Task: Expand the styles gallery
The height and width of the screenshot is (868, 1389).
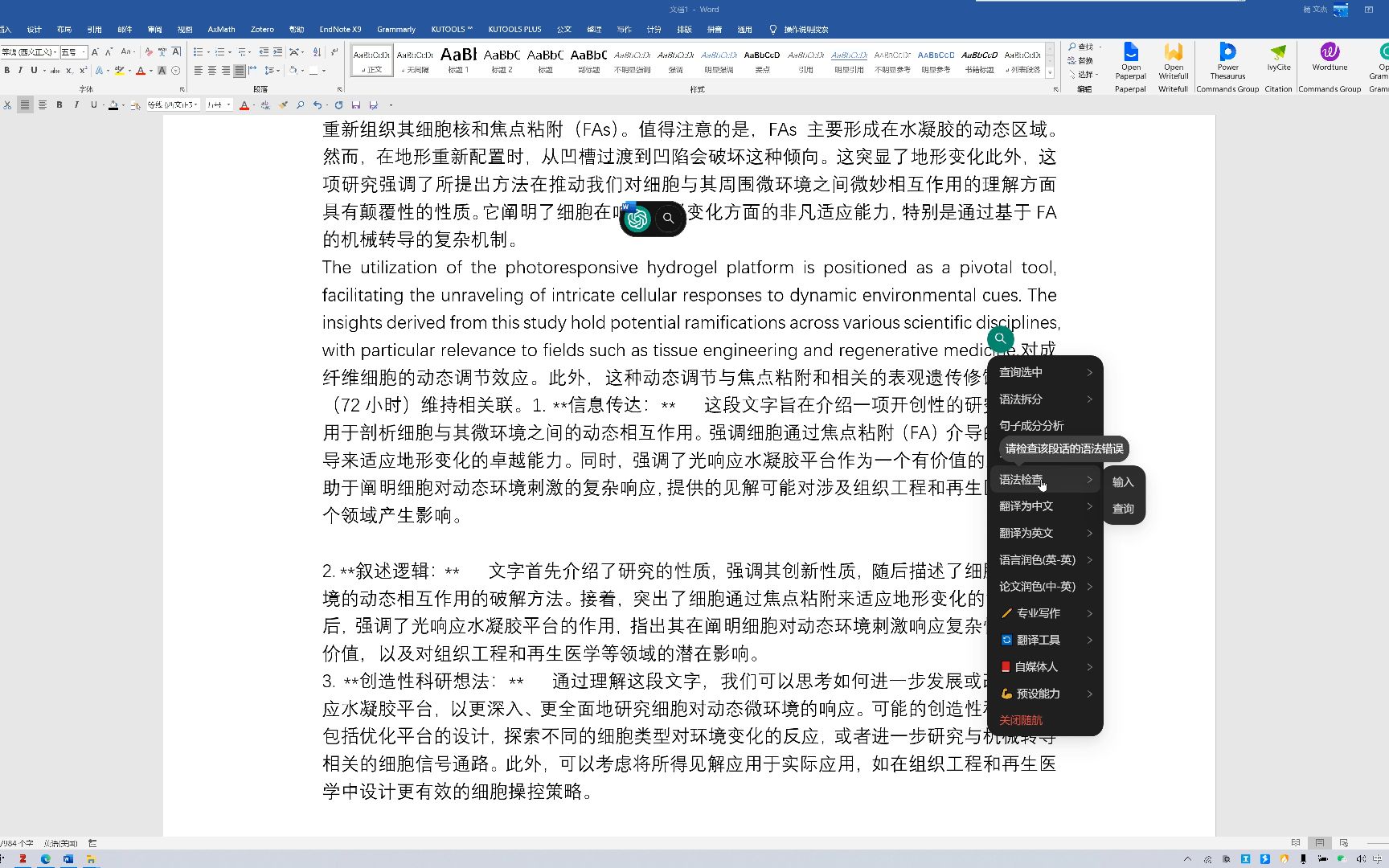Action: click(1050, 73)
